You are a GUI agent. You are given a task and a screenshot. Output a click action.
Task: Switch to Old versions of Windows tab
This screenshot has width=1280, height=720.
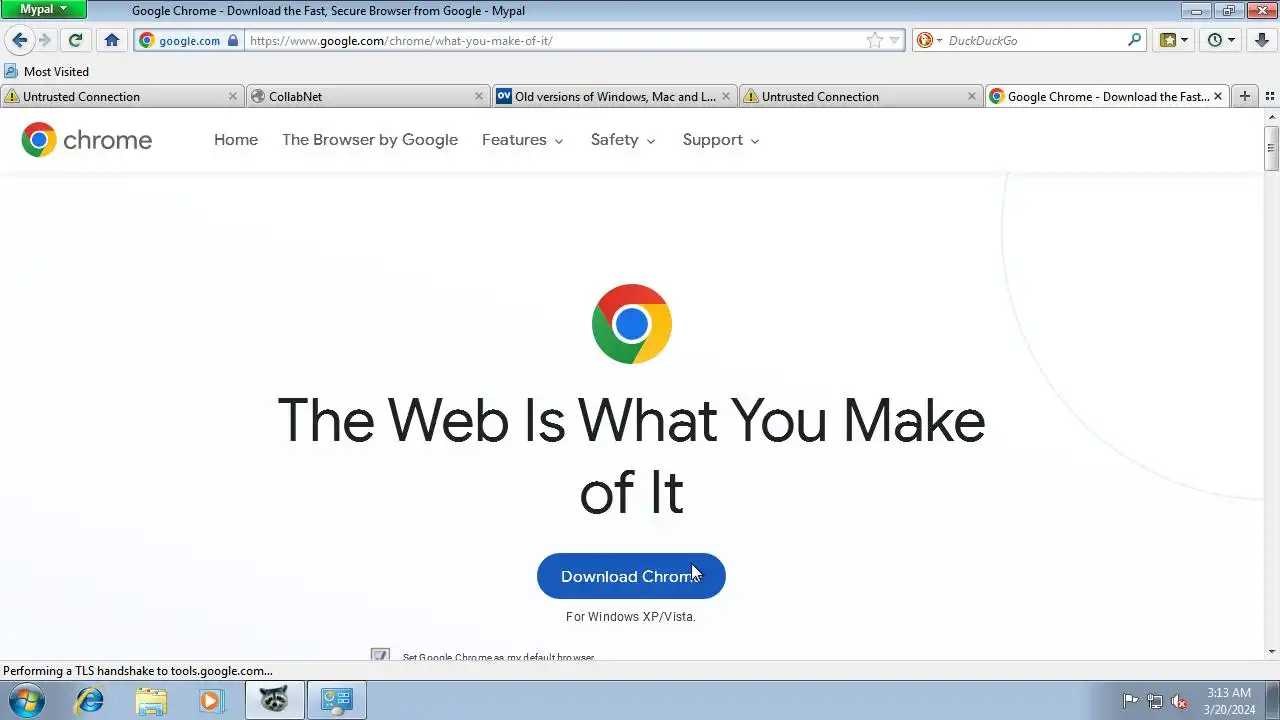click(x=614, y=96)
